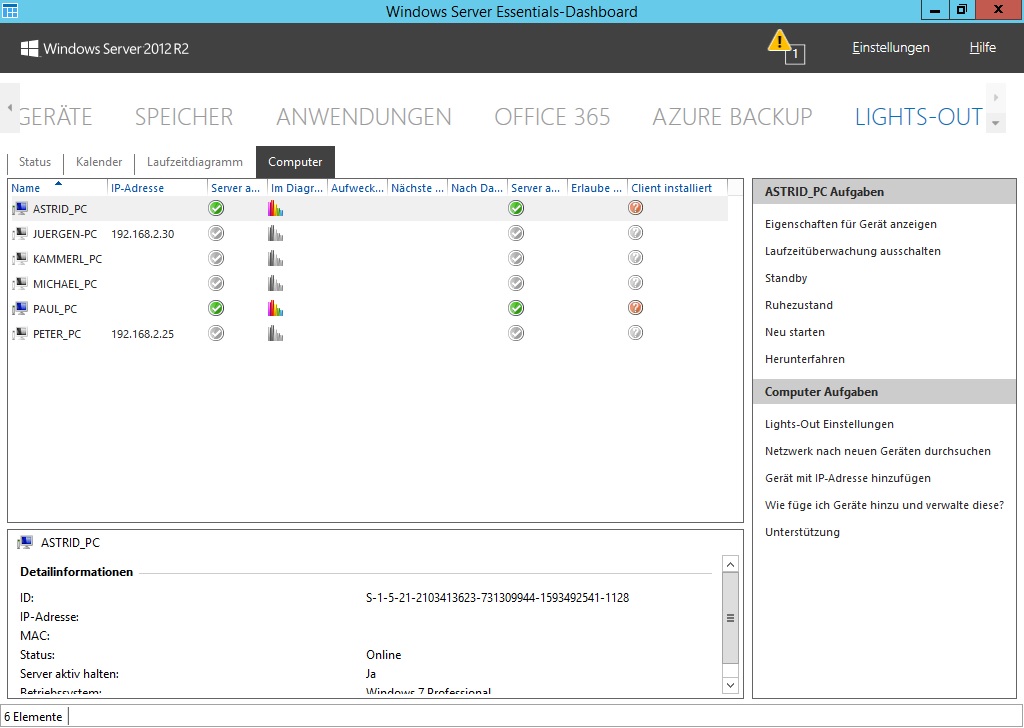Click the warning alert icon in header
1024x728 pixels.
tap(780, 43)
